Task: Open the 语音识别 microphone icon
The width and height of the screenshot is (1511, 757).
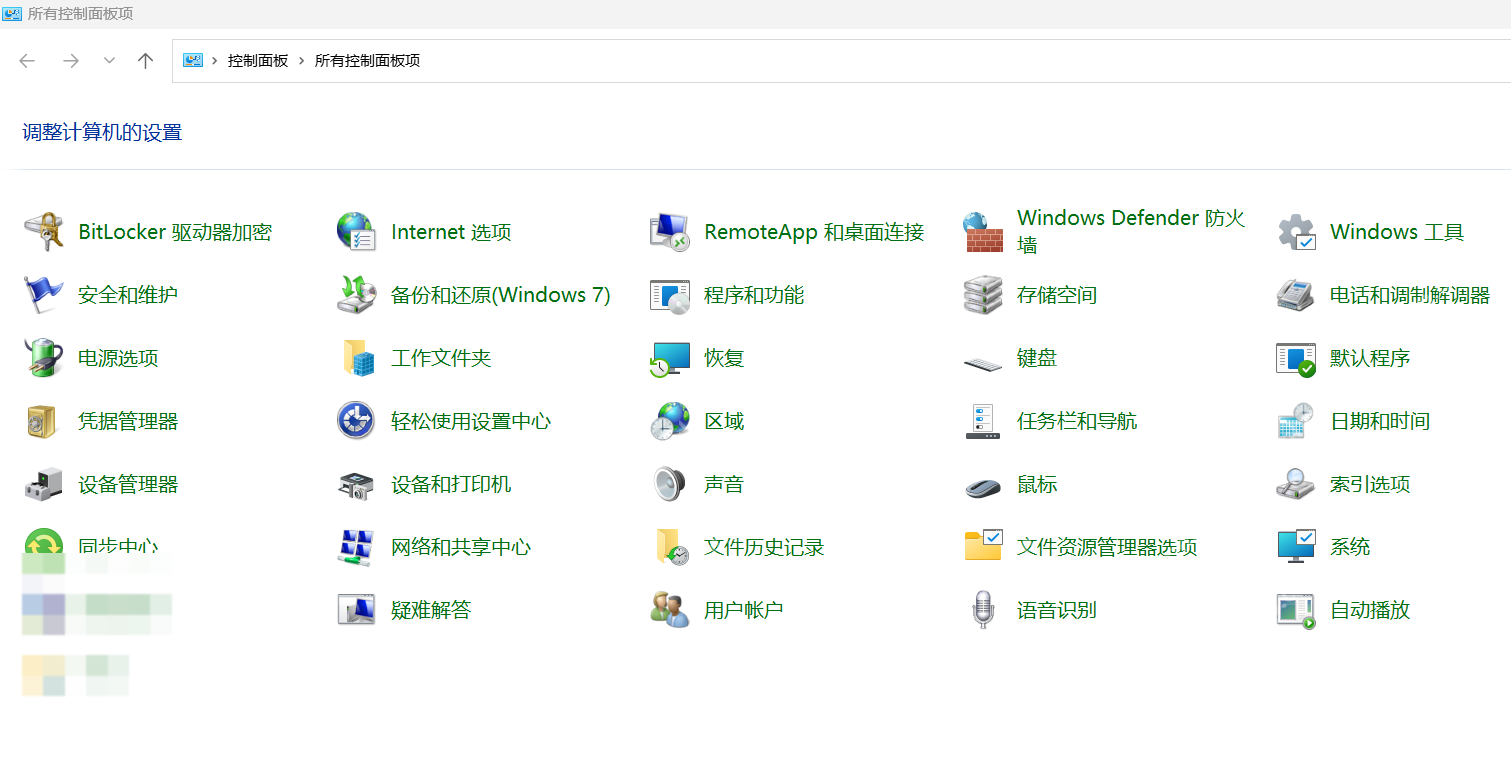Action: [982, 610]
